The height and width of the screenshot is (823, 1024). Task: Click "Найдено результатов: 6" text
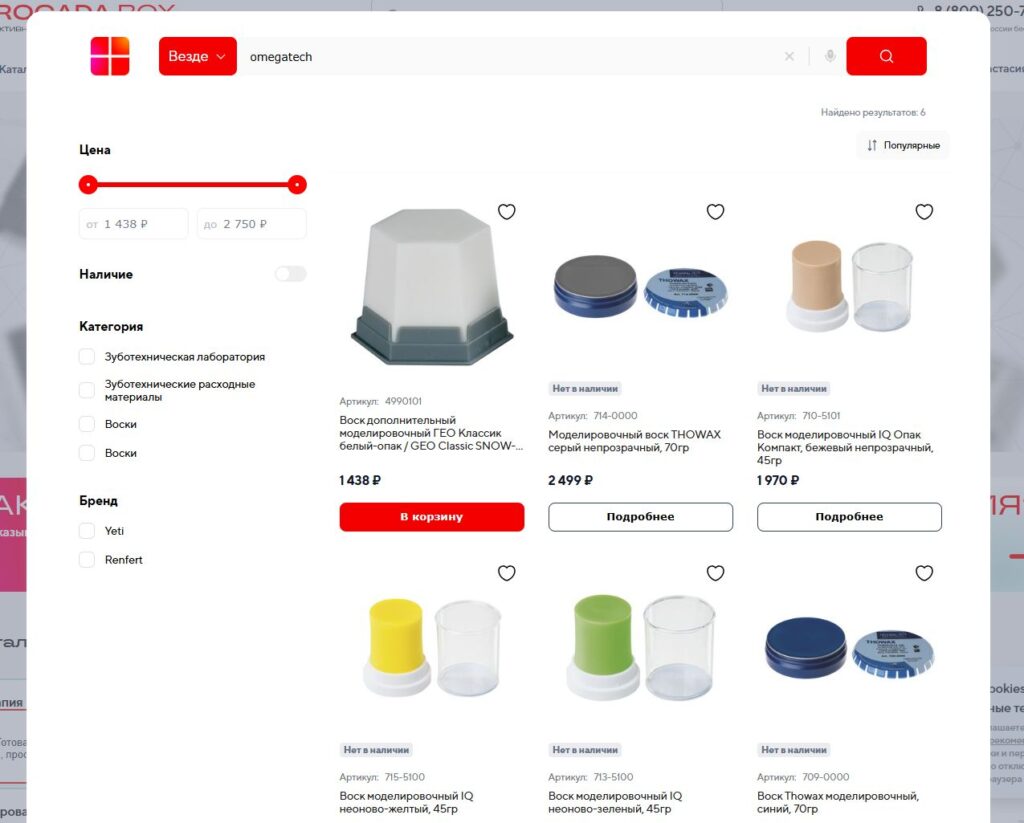(872, 112)
